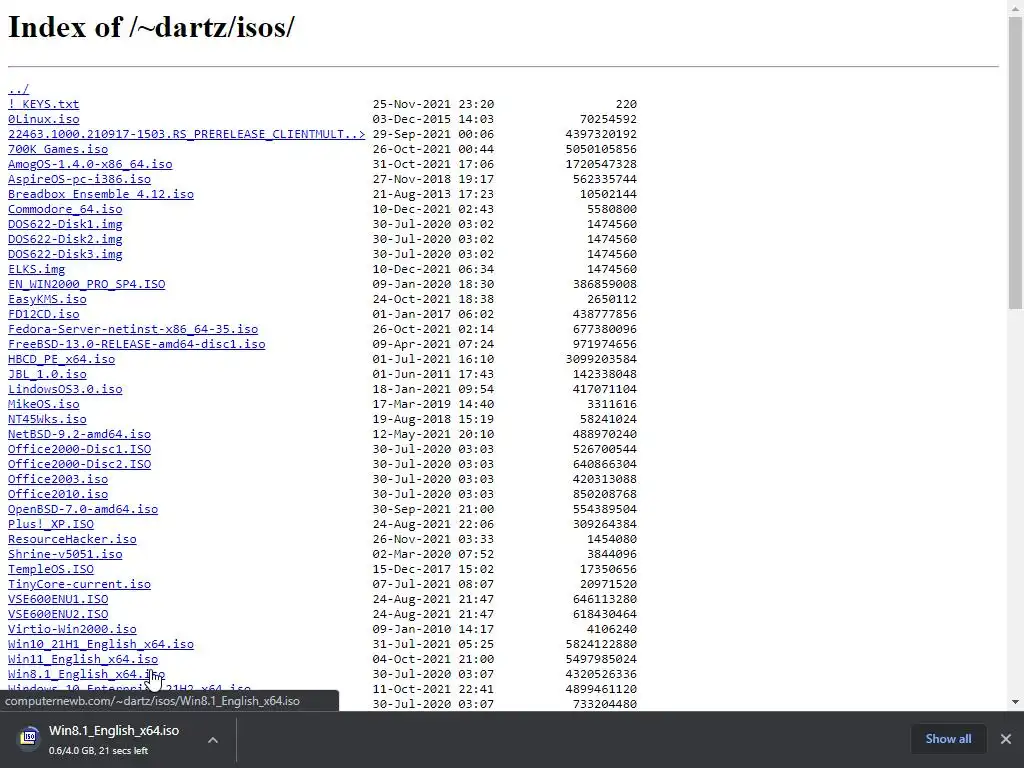1024x768 pixels.
Task: Click Breadbox_Ensemble_4.12.iso link
Action: (101, 194)
